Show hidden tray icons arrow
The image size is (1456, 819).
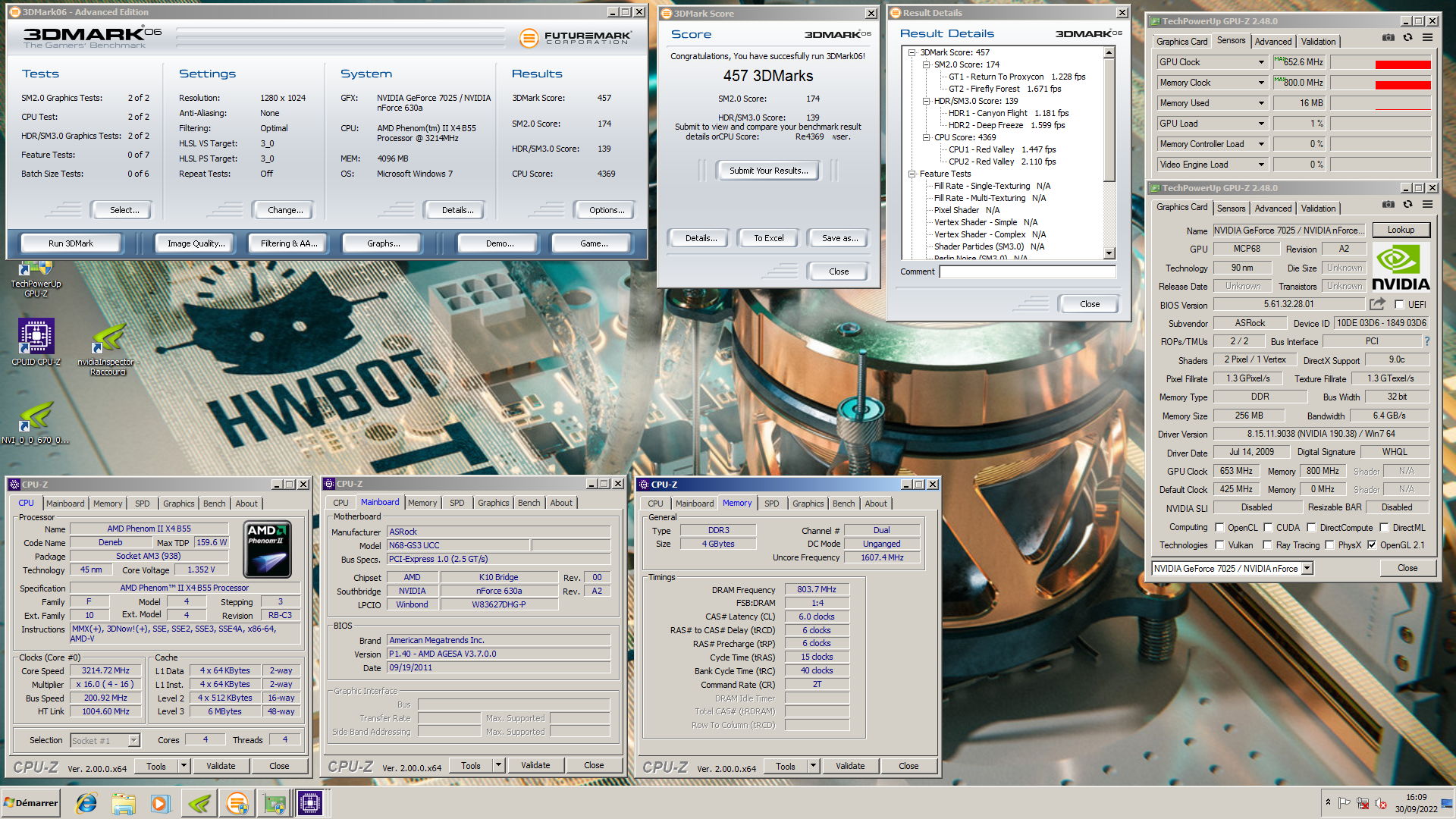pos(1328,802)
